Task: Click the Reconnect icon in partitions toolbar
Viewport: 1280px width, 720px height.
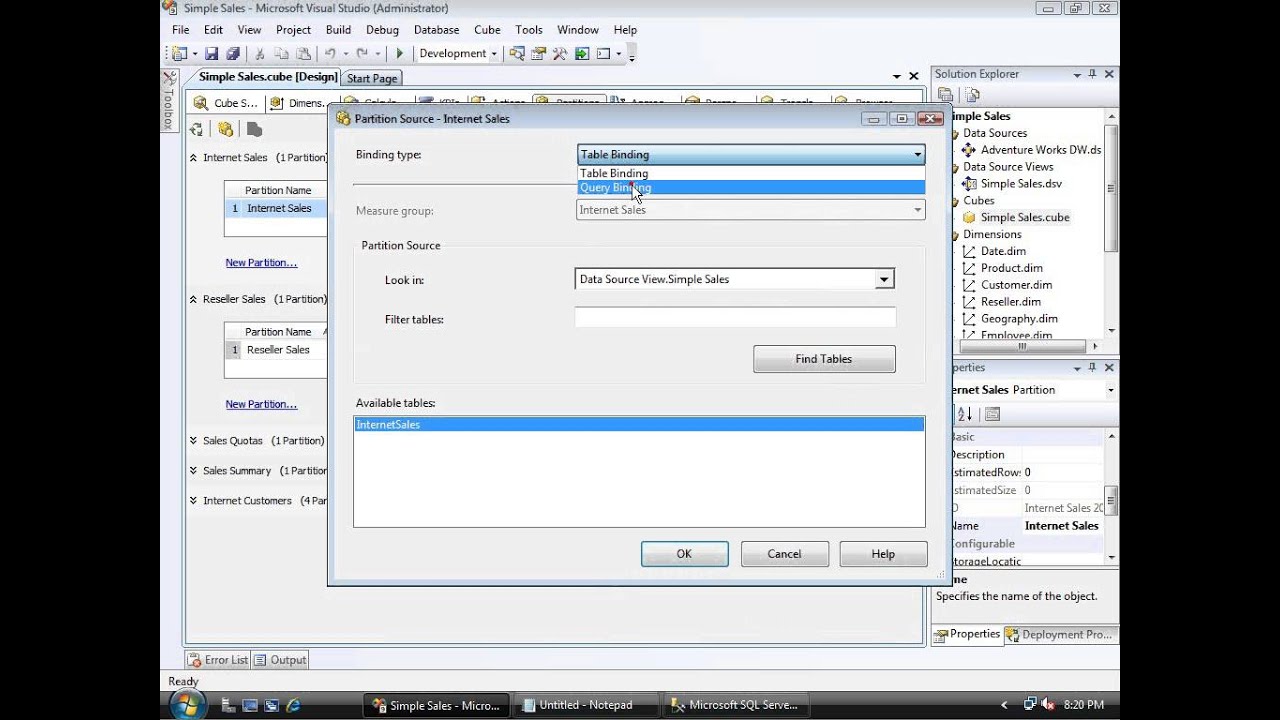Action: [x=197, y=129]
